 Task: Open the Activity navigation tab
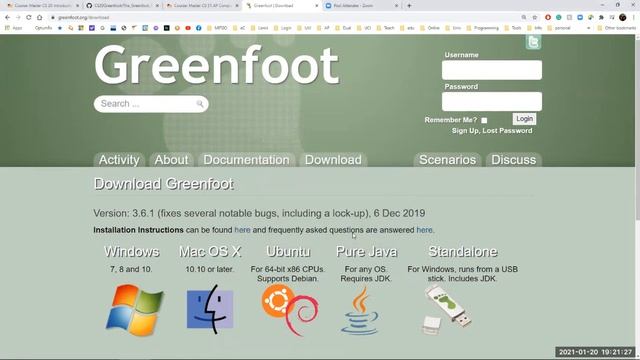[119, 160]
